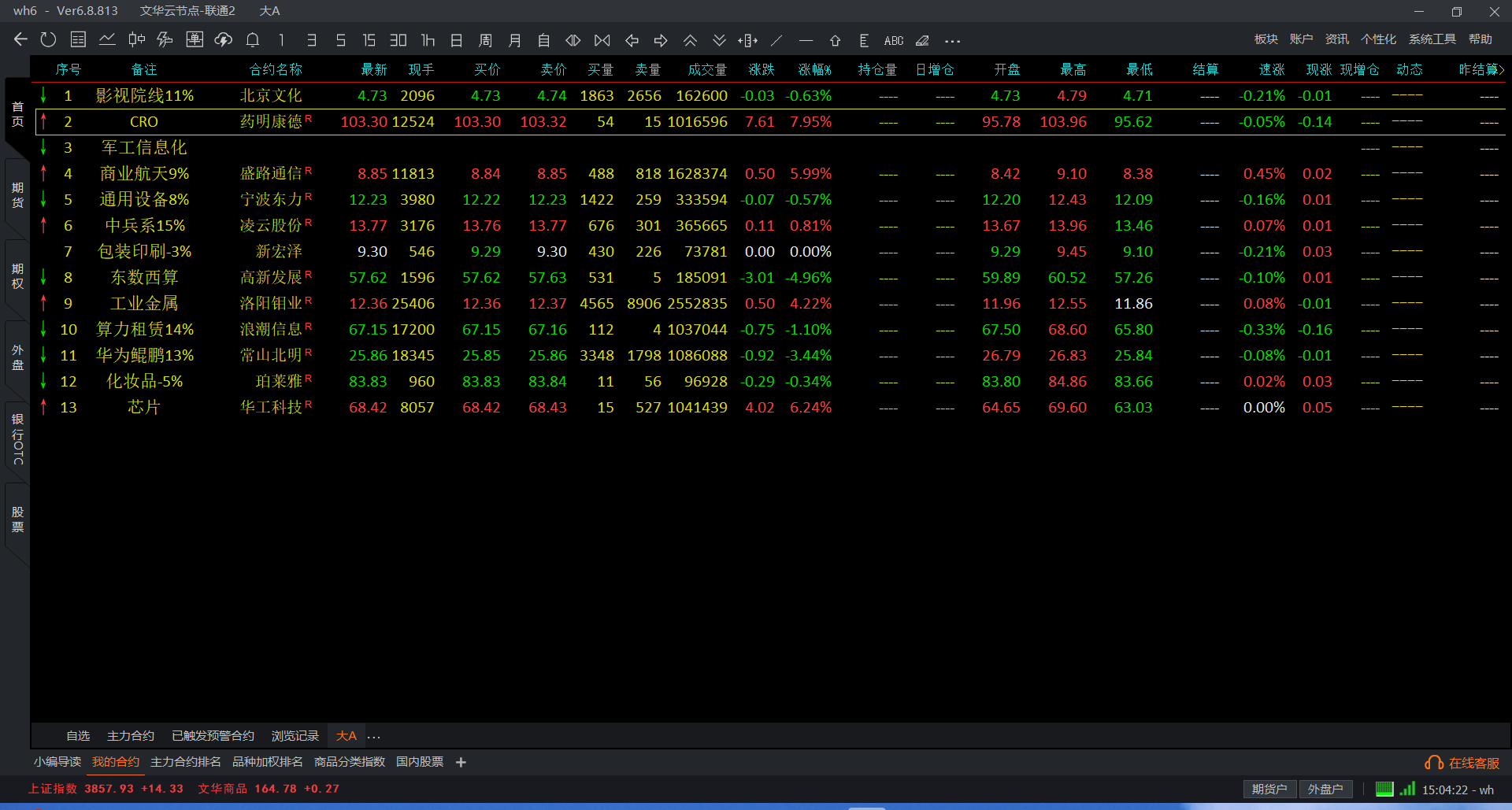This screenshot has height=810, width=1512.
Task: Click the width adjust icon with side arrows
Action: point(748,40)
